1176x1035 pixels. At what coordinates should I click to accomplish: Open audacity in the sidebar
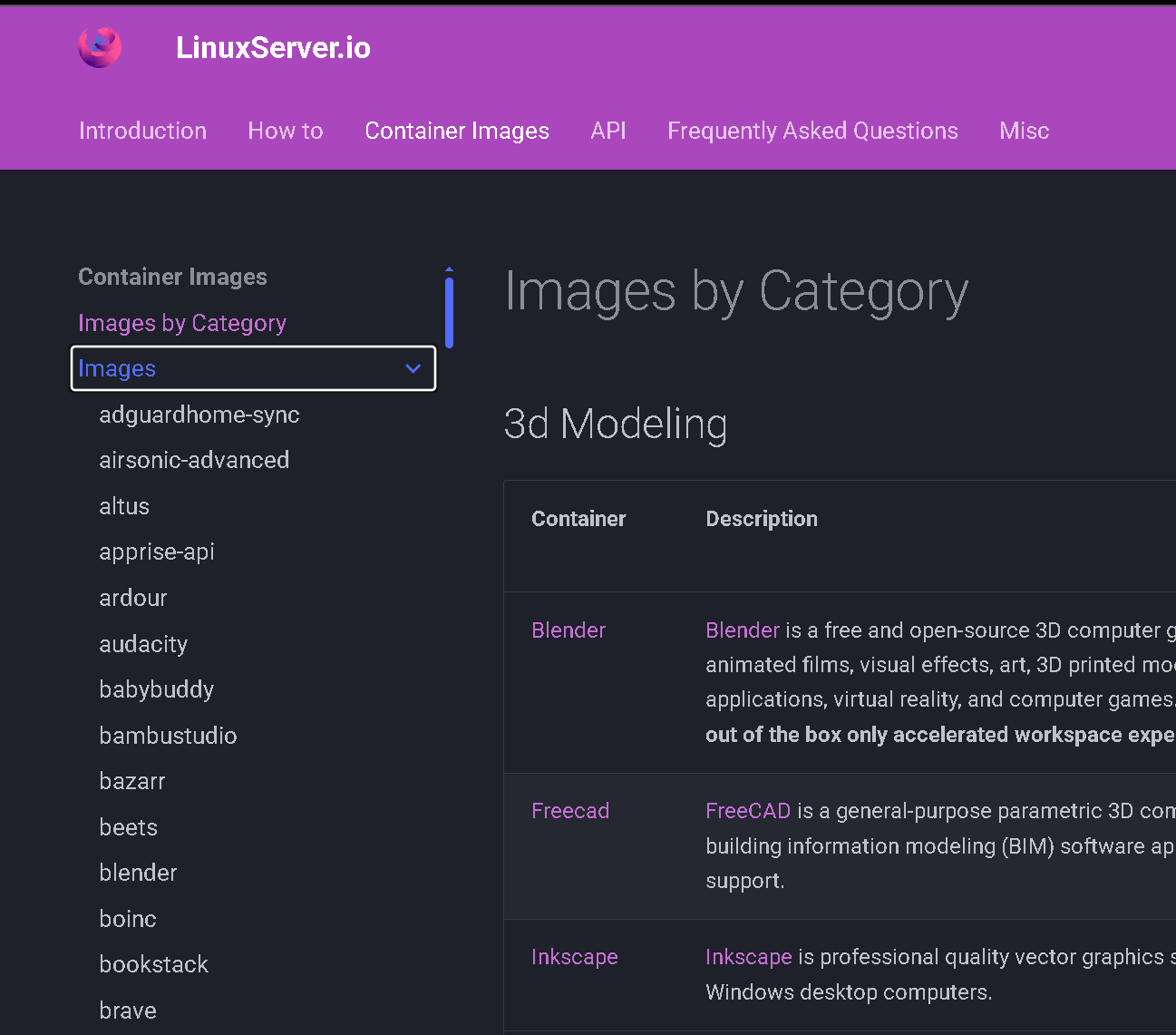point(143,644)
